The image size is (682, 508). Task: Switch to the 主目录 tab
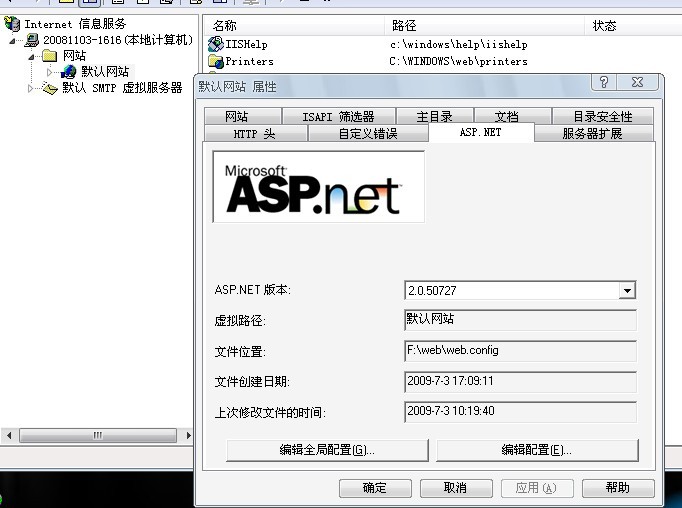pos(435,116)
